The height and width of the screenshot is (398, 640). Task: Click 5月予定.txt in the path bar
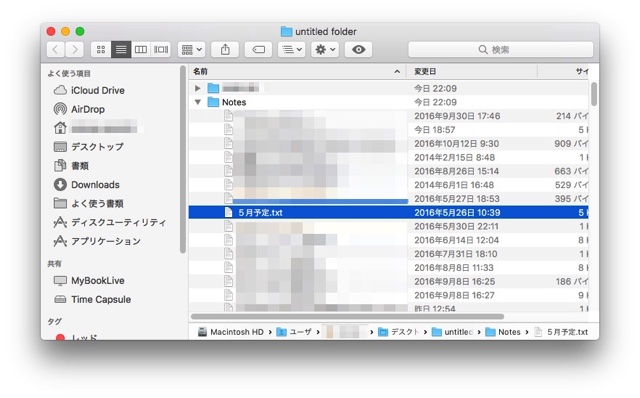click(561, 332)
